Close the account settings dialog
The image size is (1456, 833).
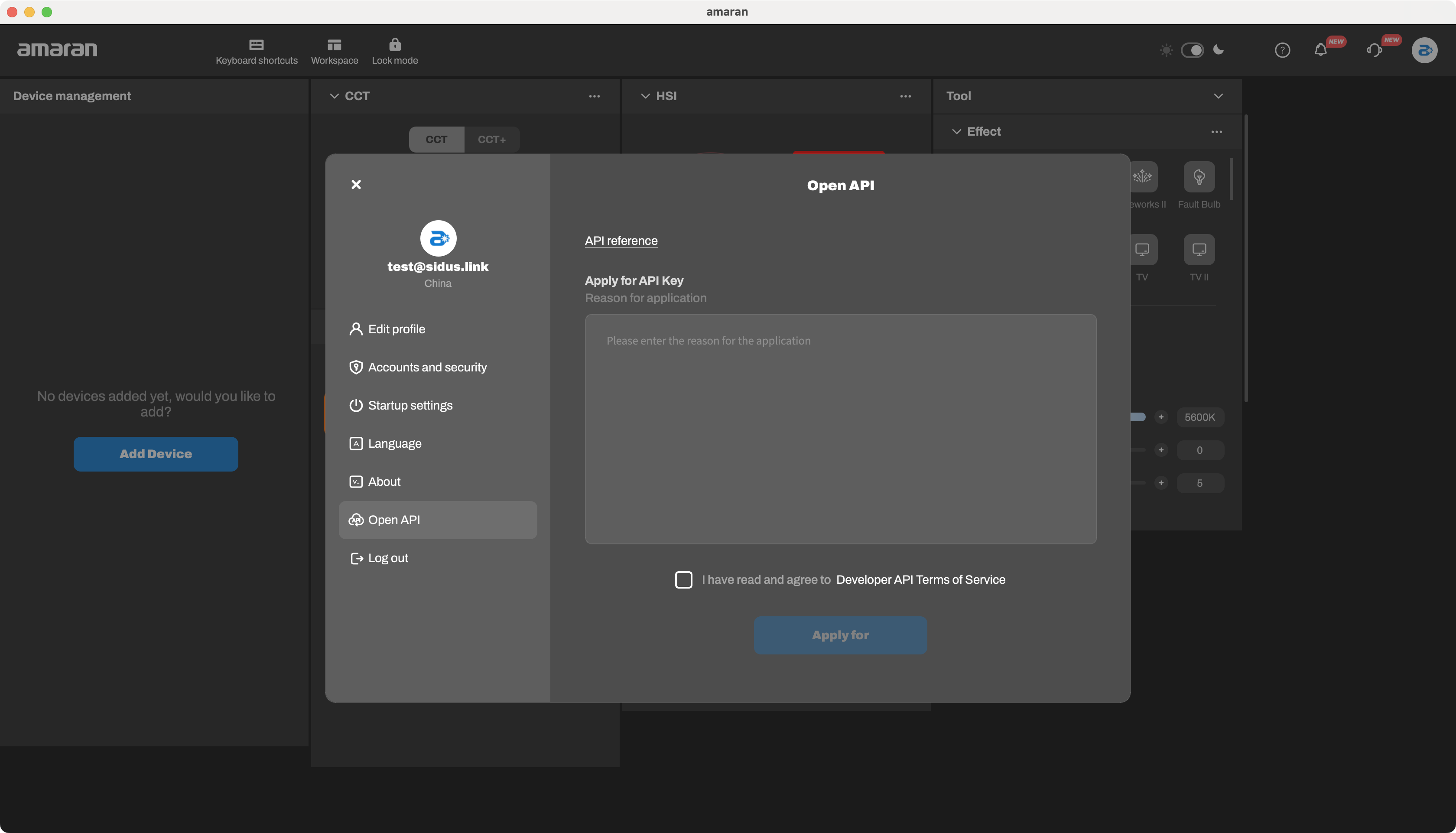click(356, 184)
